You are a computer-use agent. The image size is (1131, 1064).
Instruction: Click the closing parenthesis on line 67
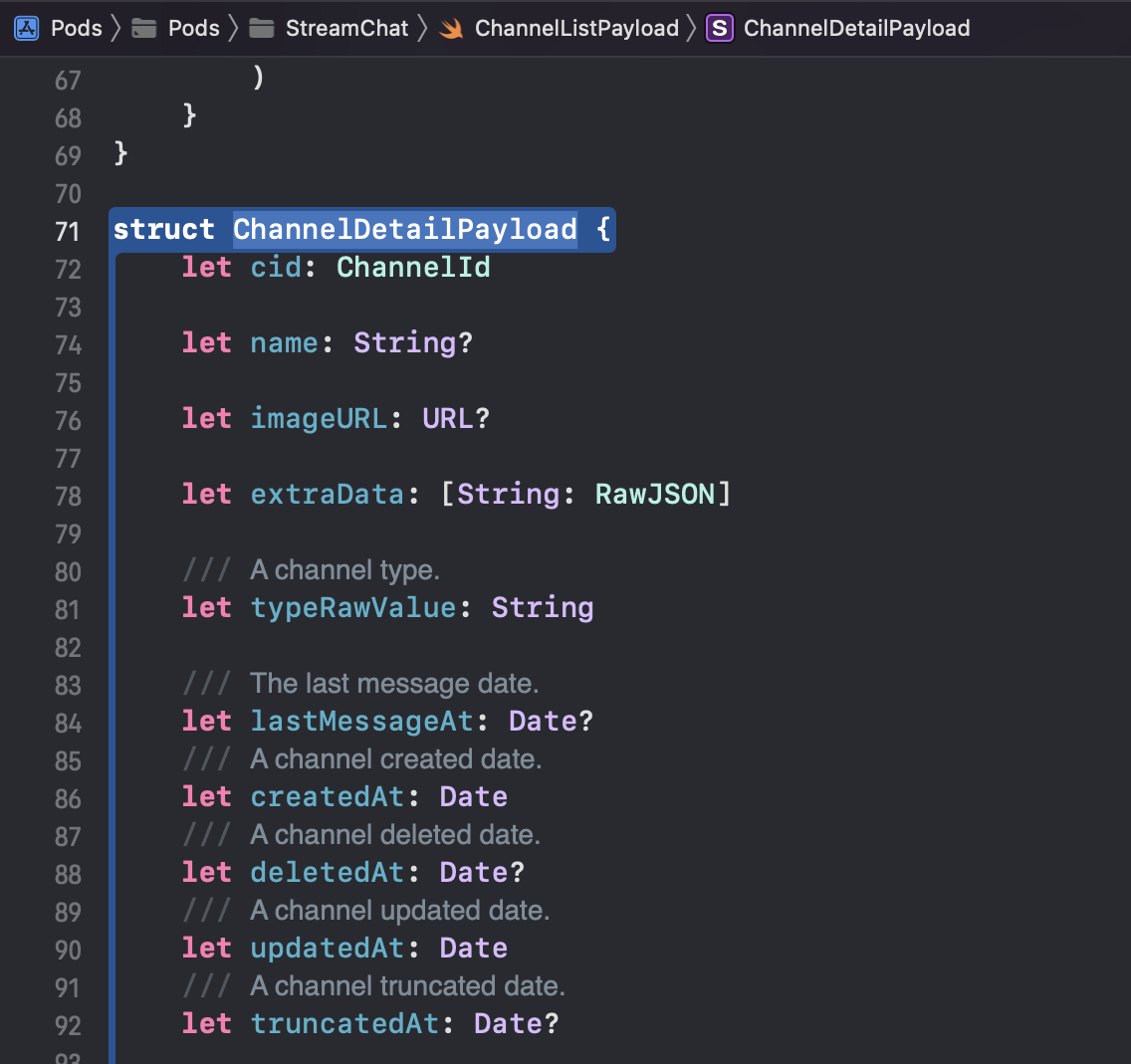258,77
